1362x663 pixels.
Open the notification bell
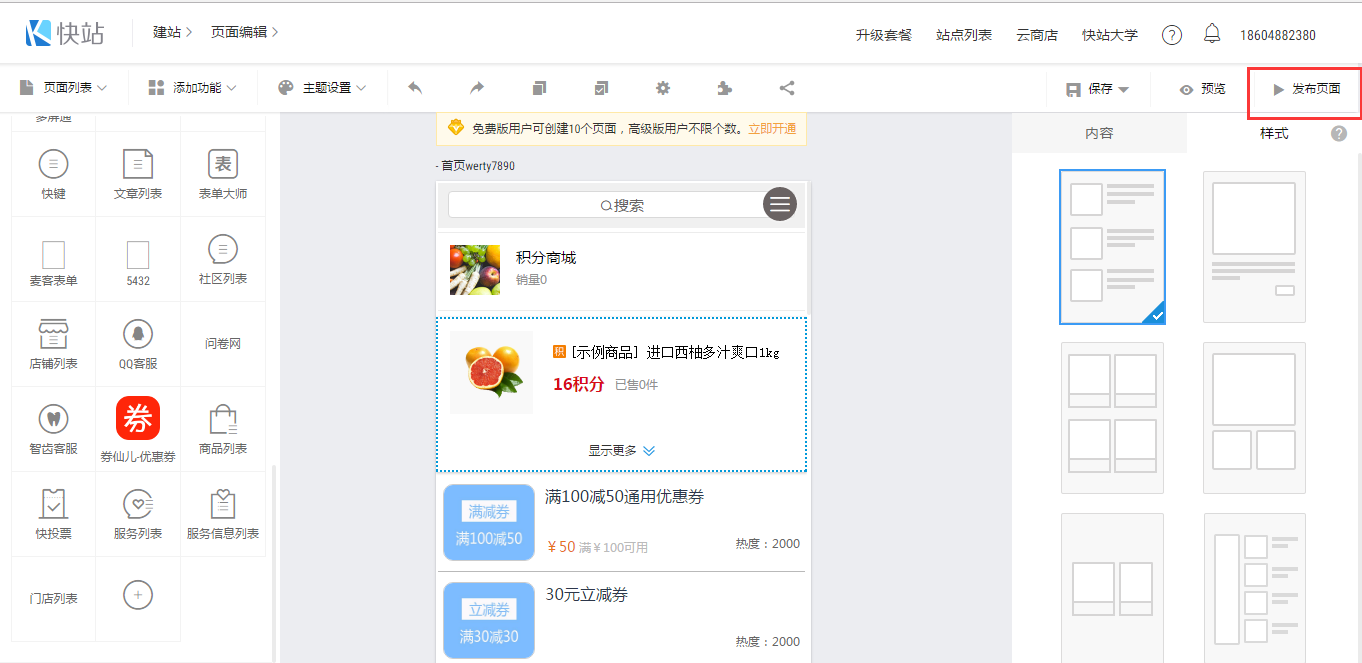click(x=1212, y=35)
